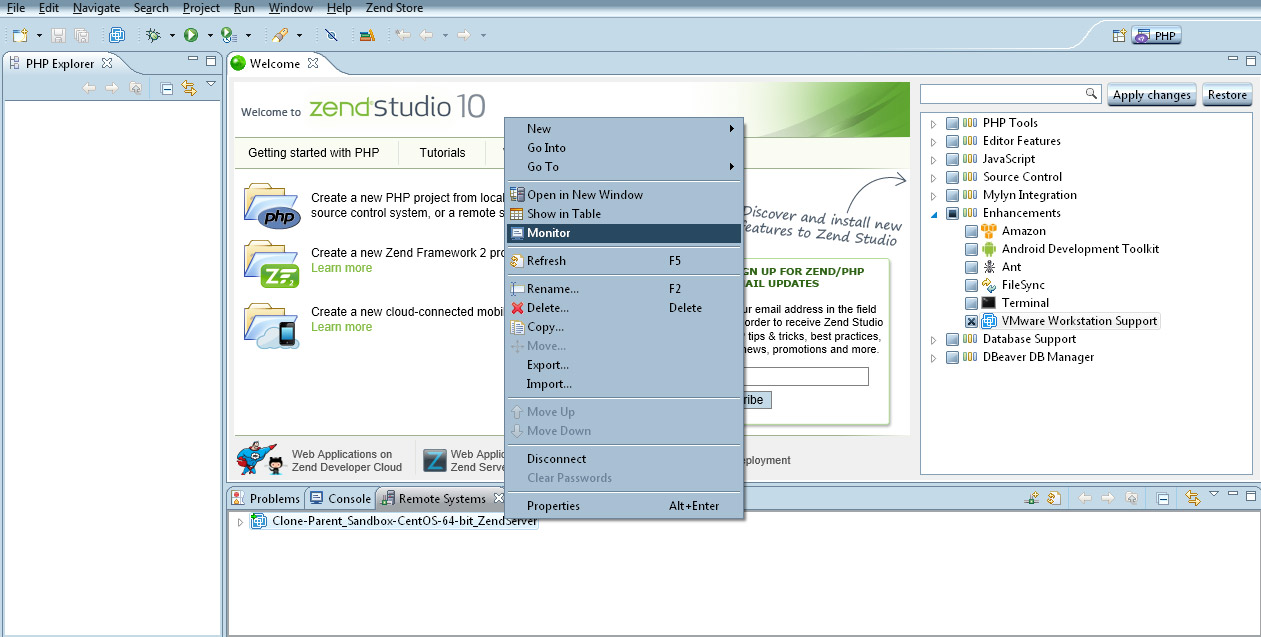Click the Zend Server Z icon
The width and height of the screenshot is (1261, 637).
[x=435, y=460]
